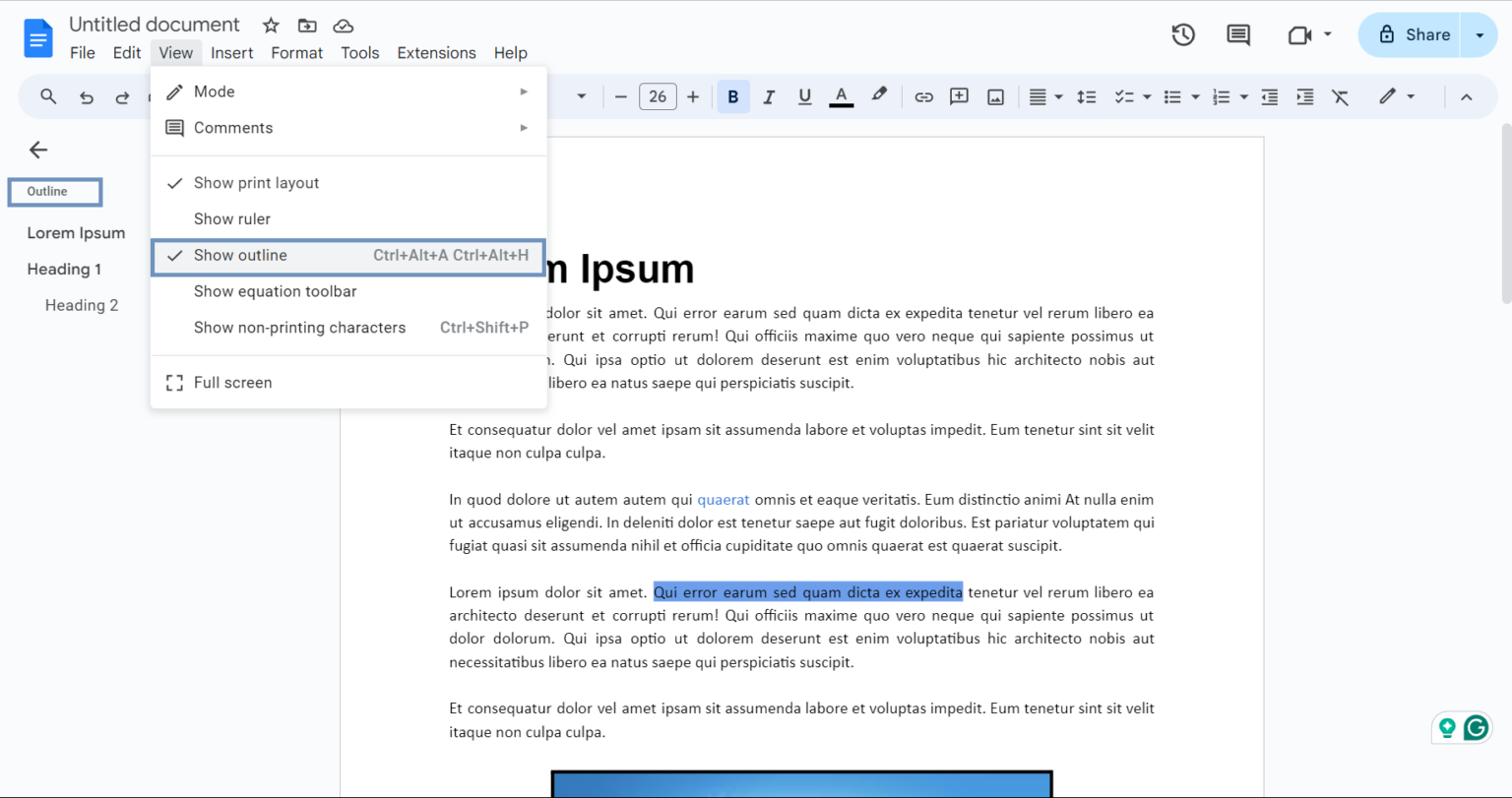Insert a link

point(923,95)
